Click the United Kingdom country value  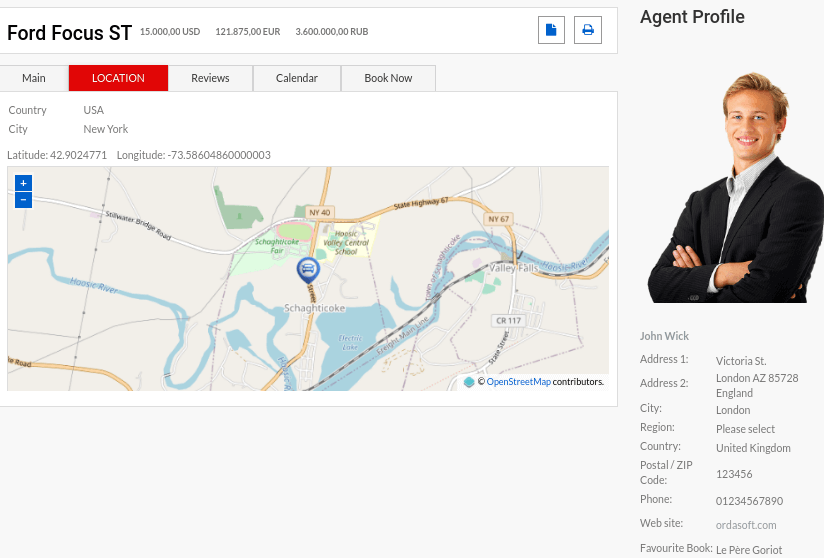click(753, 448)
